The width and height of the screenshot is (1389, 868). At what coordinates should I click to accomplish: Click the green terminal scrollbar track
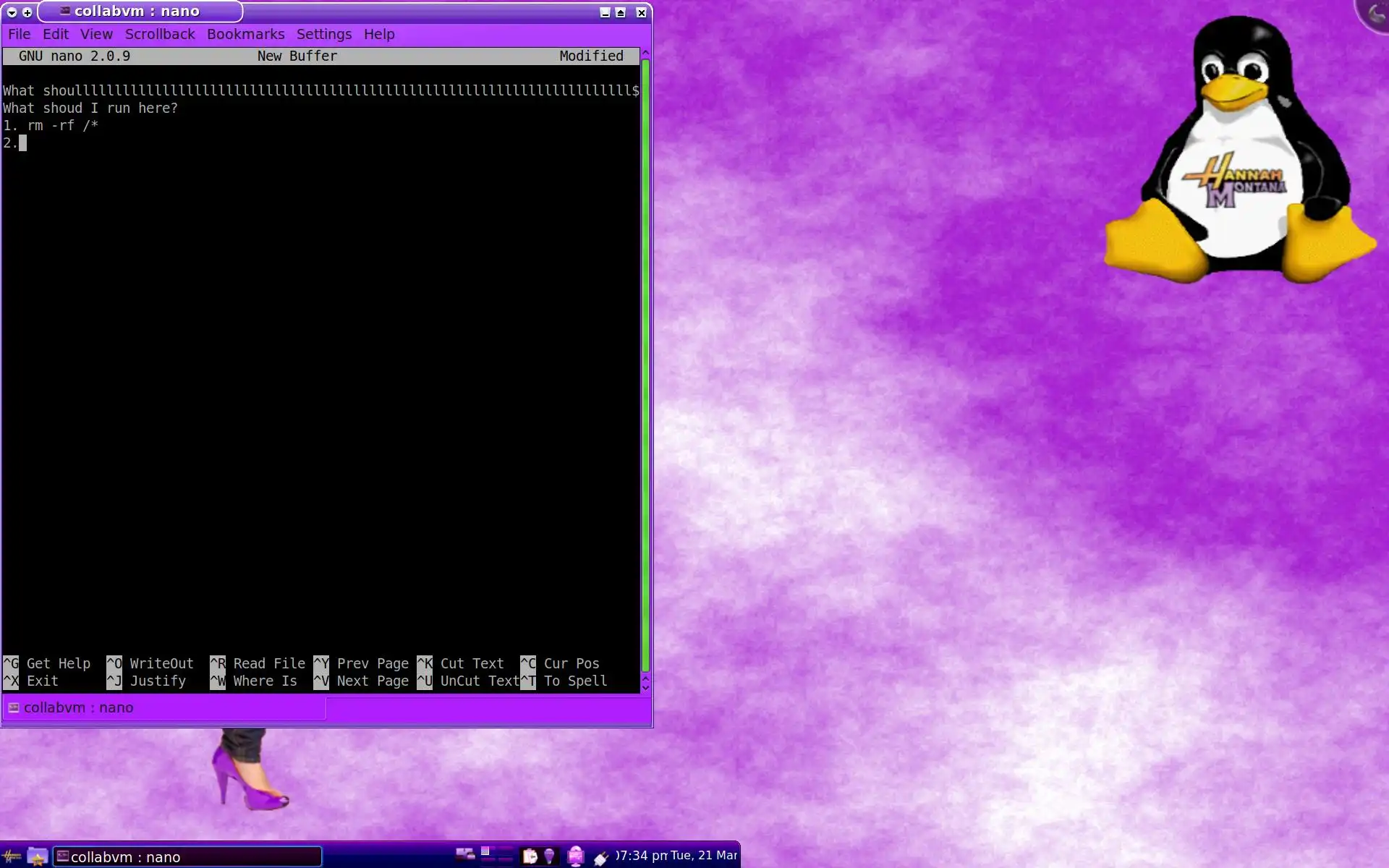(645, 362)
